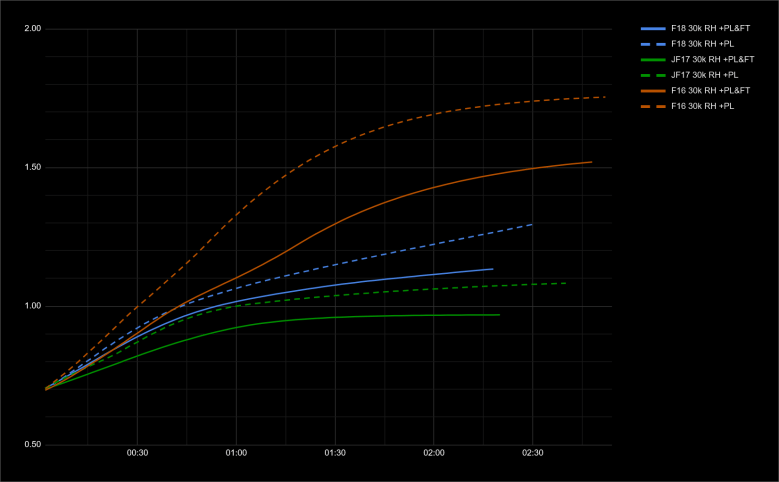
Task: Click the dashed orange F16 legend line swatch
Action: [652, 106]
